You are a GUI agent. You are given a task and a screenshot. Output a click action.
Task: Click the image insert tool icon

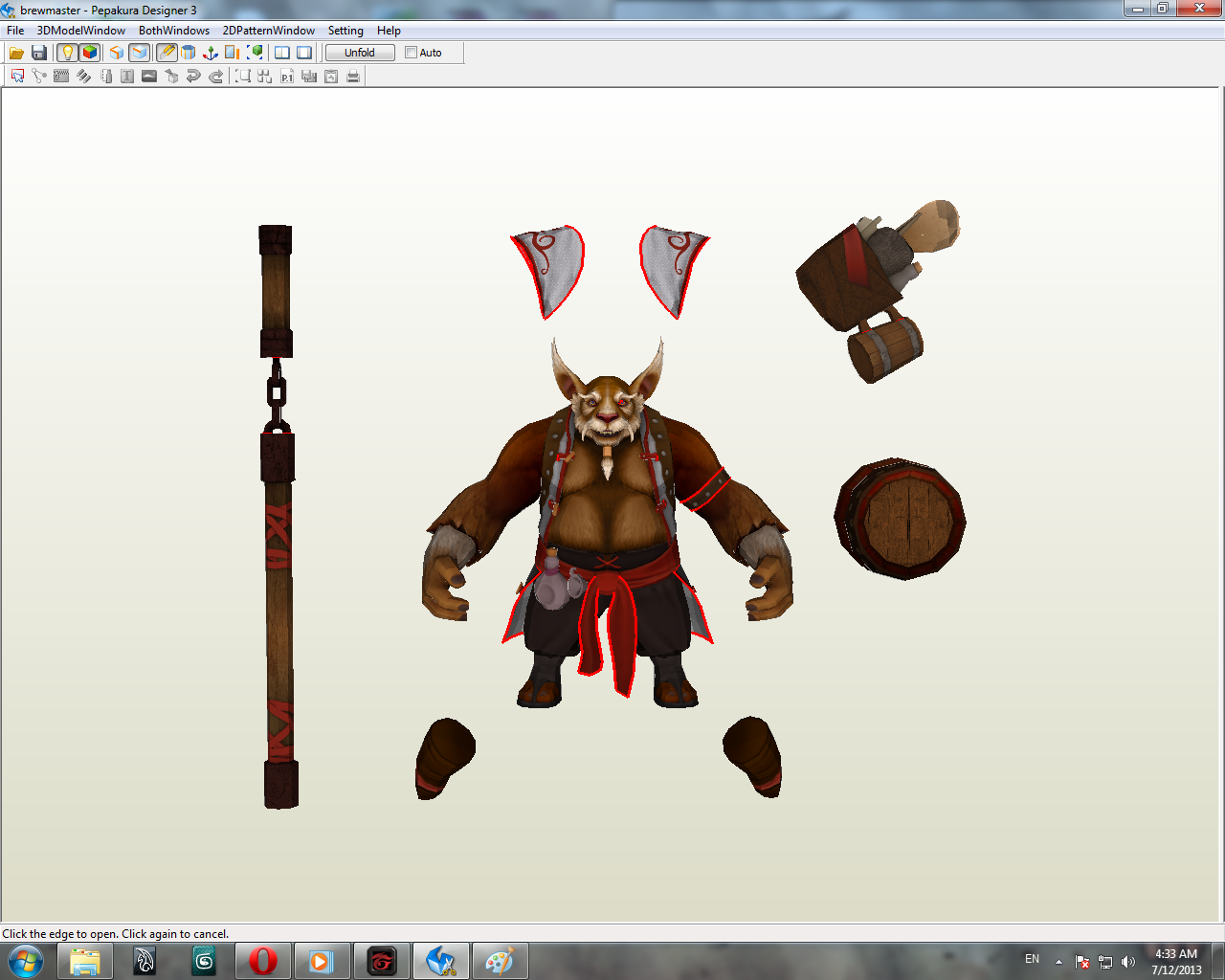pos(149,77)
